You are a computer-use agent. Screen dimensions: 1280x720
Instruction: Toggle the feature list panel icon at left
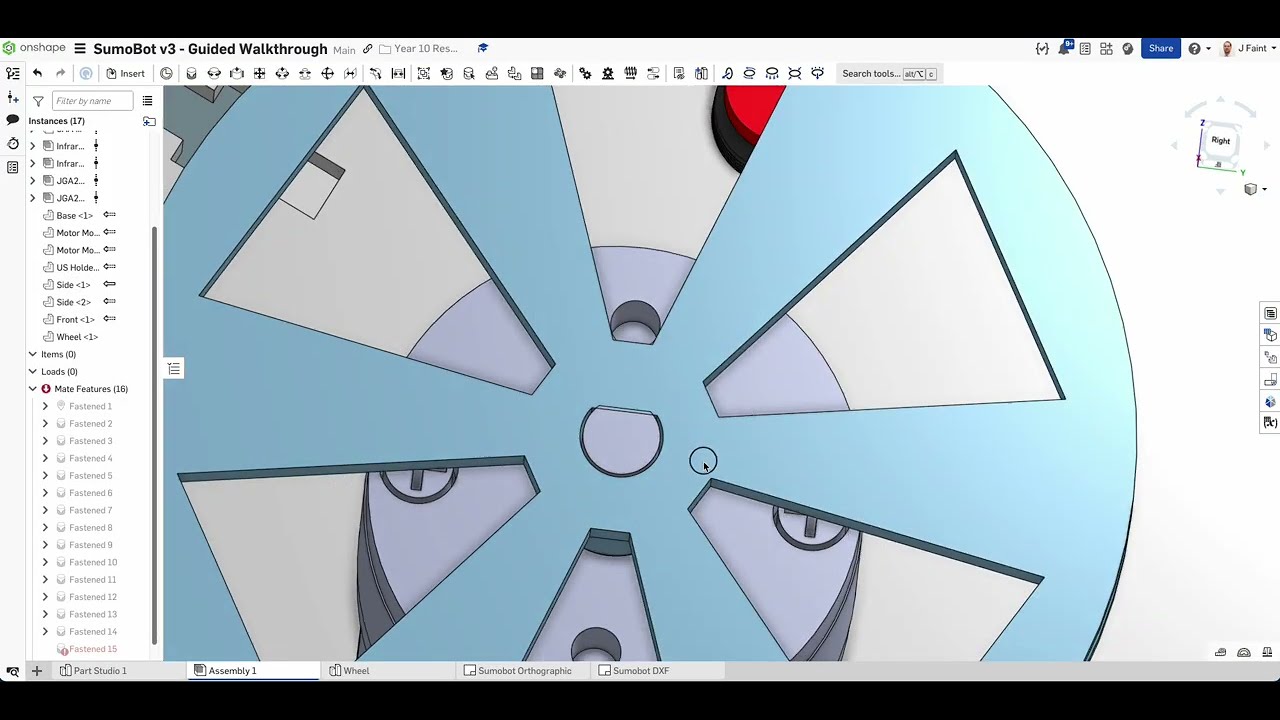[x=12, y=73]
